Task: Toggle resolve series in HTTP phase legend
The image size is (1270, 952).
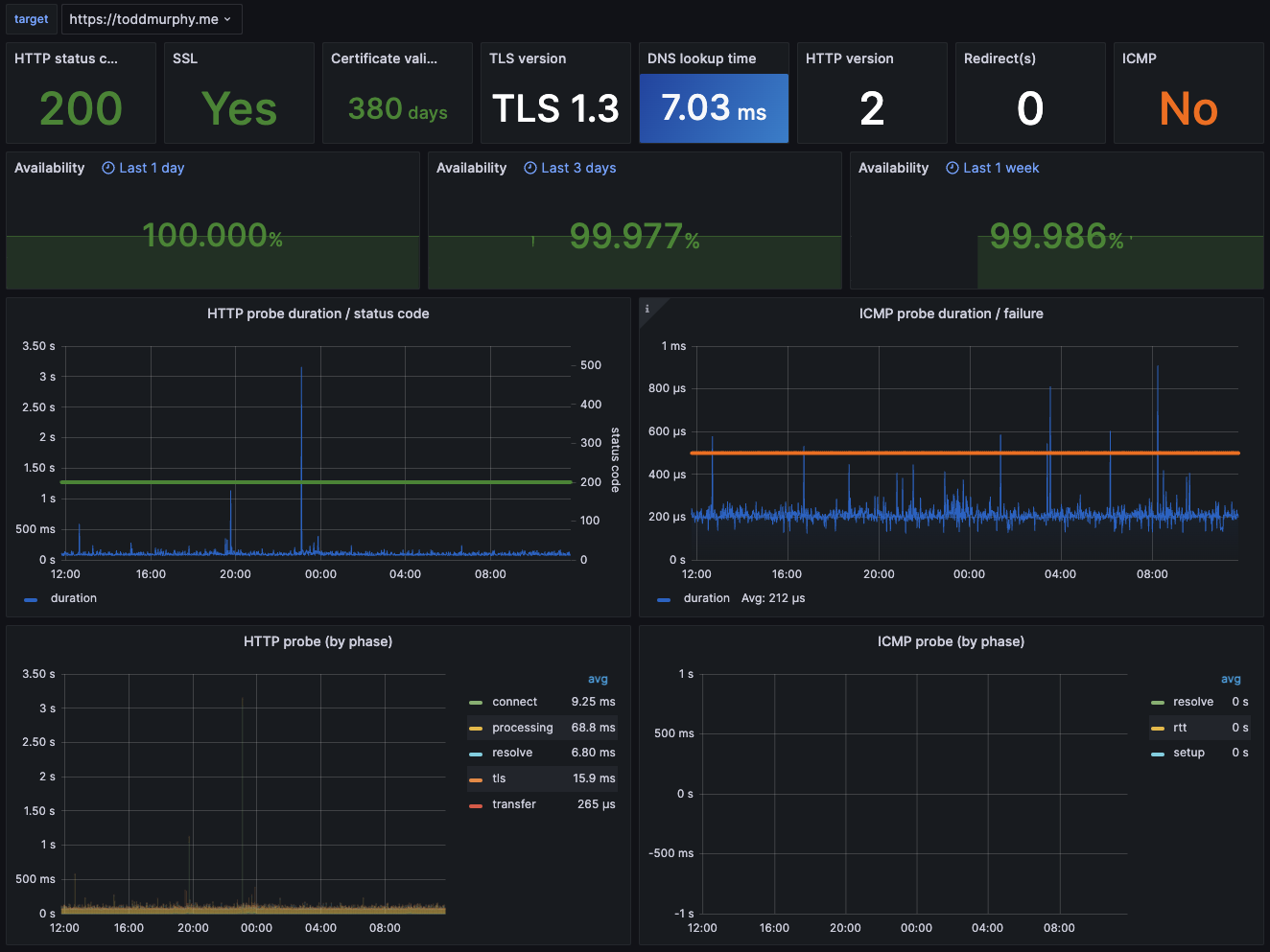Action: (x=512, y=753)
